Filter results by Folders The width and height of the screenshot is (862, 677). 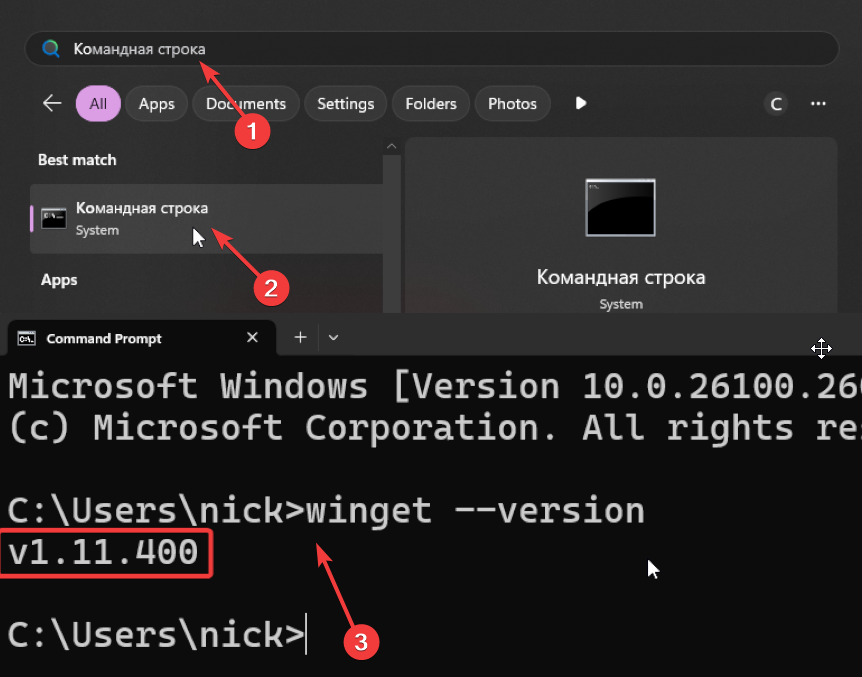click(431, 103)
